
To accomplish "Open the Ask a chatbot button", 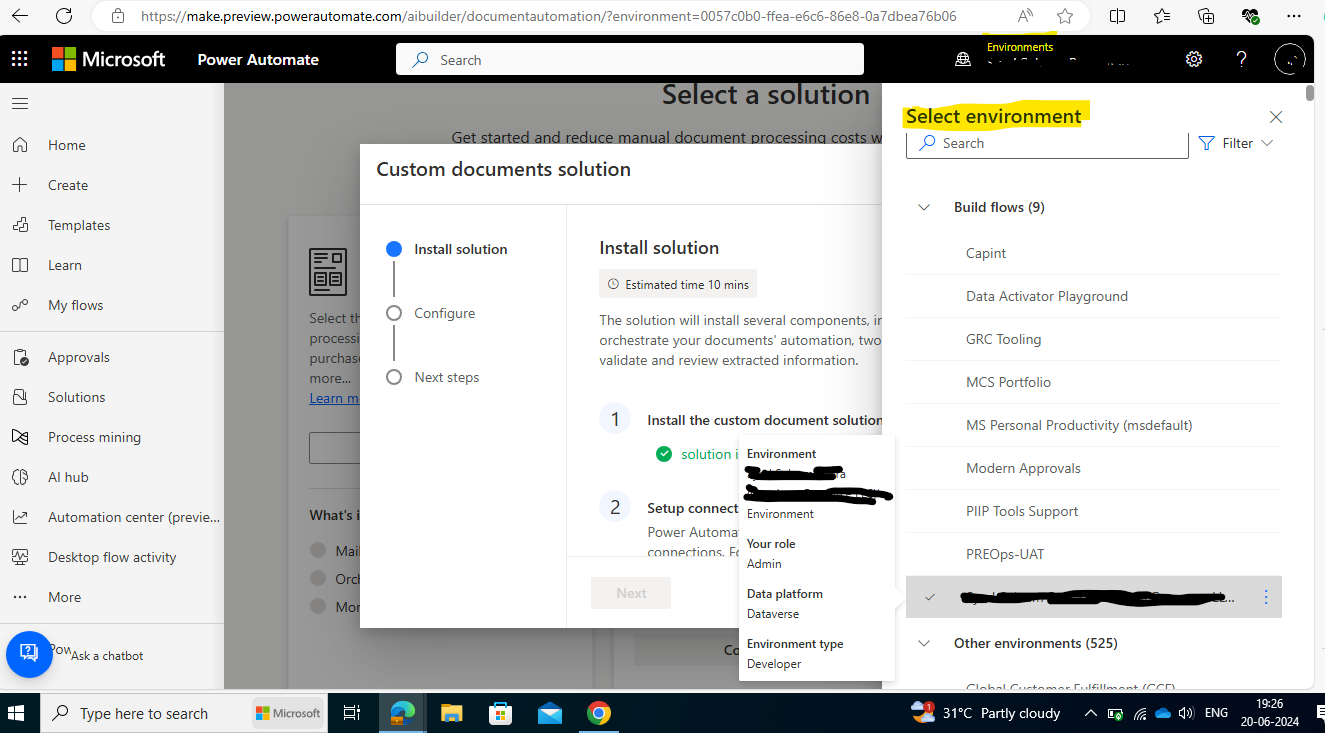I will [x=29, y=654].
